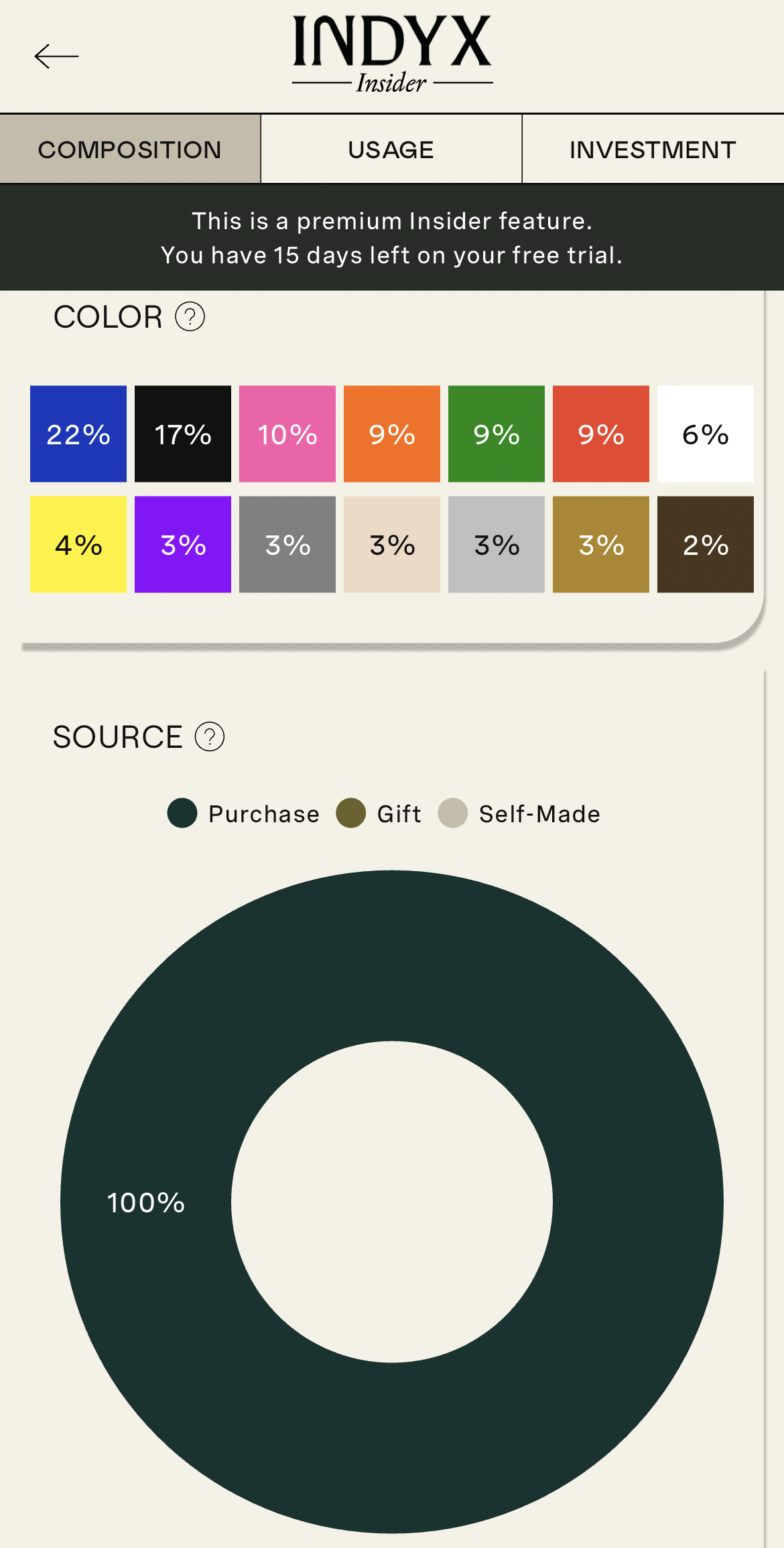Select the COMPOSITION tab

[130, 149]
